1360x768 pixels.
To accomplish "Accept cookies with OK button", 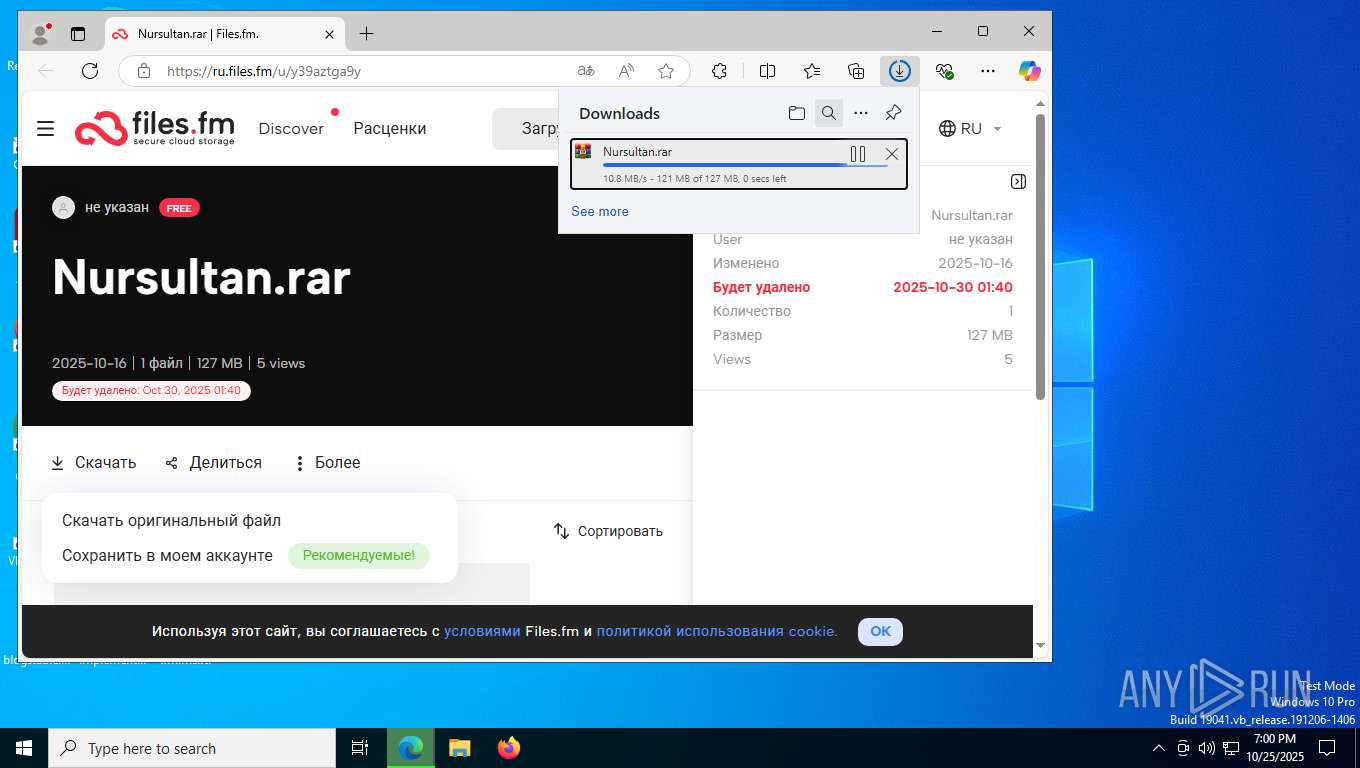I will (880, 631).
